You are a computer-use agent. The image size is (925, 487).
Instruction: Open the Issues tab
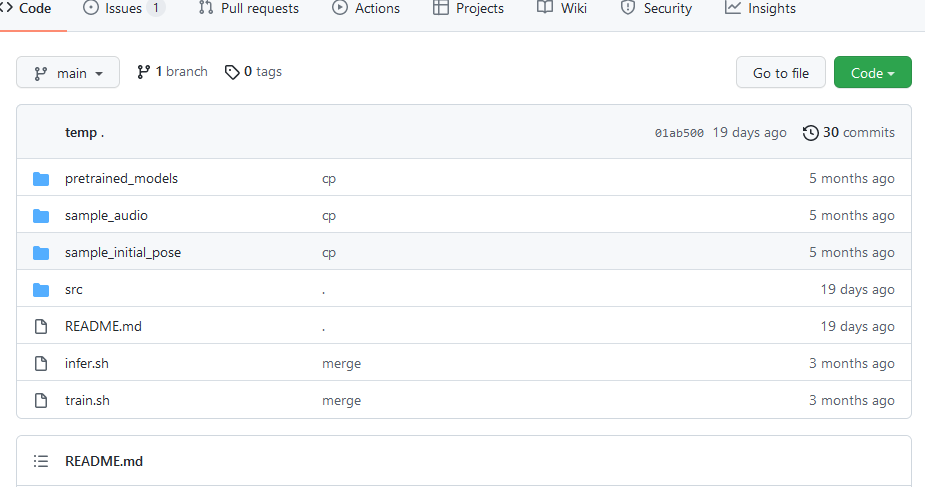124,8
